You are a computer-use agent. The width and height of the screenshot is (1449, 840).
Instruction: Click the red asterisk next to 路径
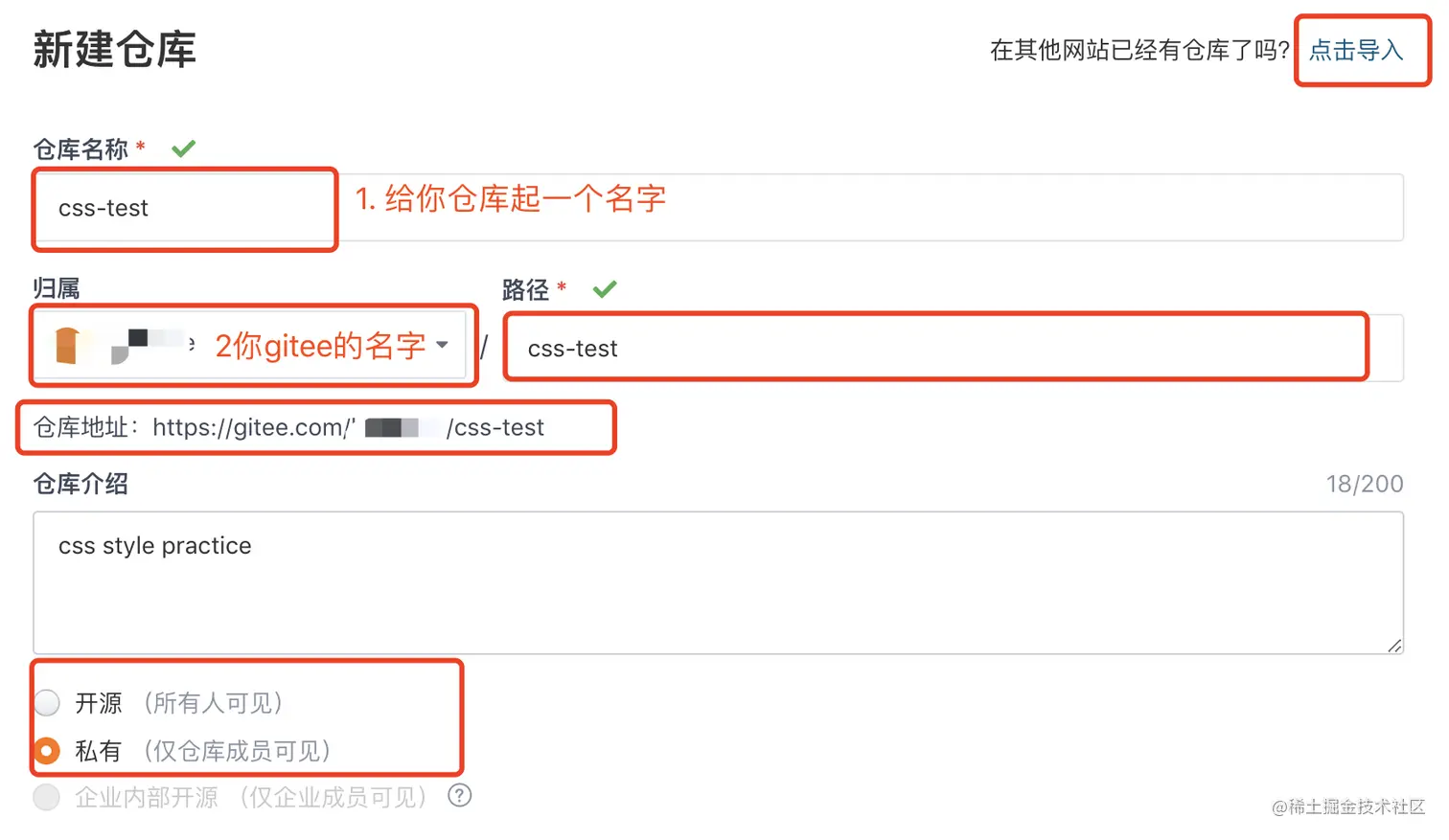point(562,286)
